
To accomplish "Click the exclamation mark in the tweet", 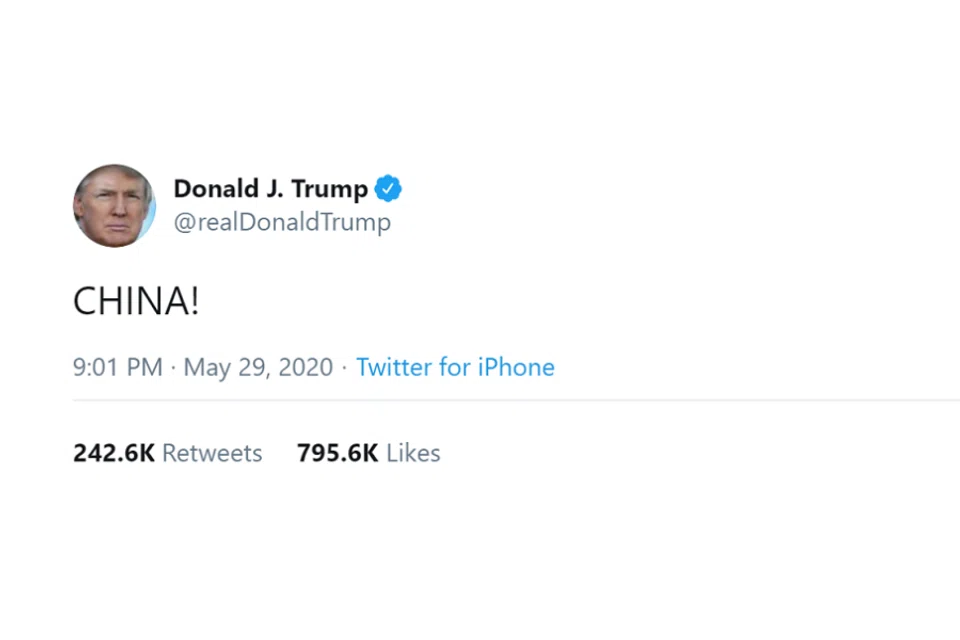I will [x=194, y=301].
